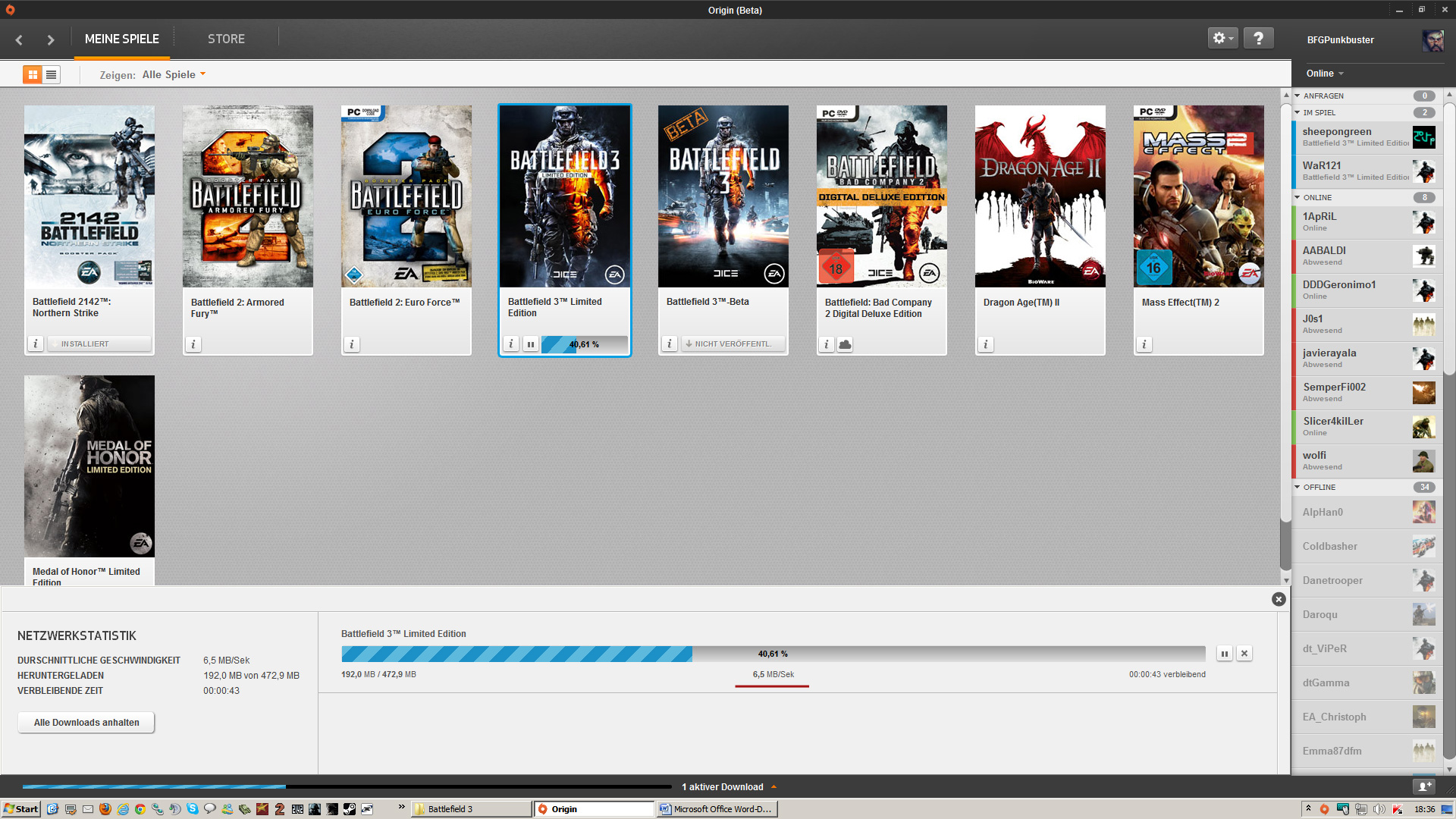Switch to Battlefield 3 taskbar window

coord(472,809)
